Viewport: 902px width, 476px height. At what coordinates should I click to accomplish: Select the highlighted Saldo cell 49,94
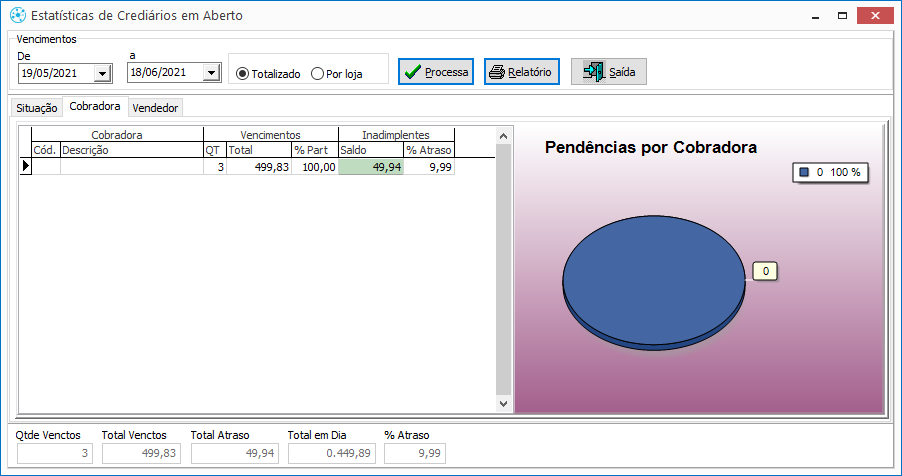371,167
